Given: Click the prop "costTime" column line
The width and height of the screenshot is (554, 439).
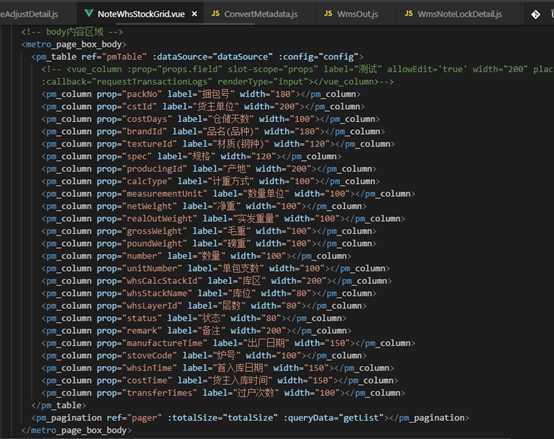Looking at the screenshot, I should [x=220, y=380].
